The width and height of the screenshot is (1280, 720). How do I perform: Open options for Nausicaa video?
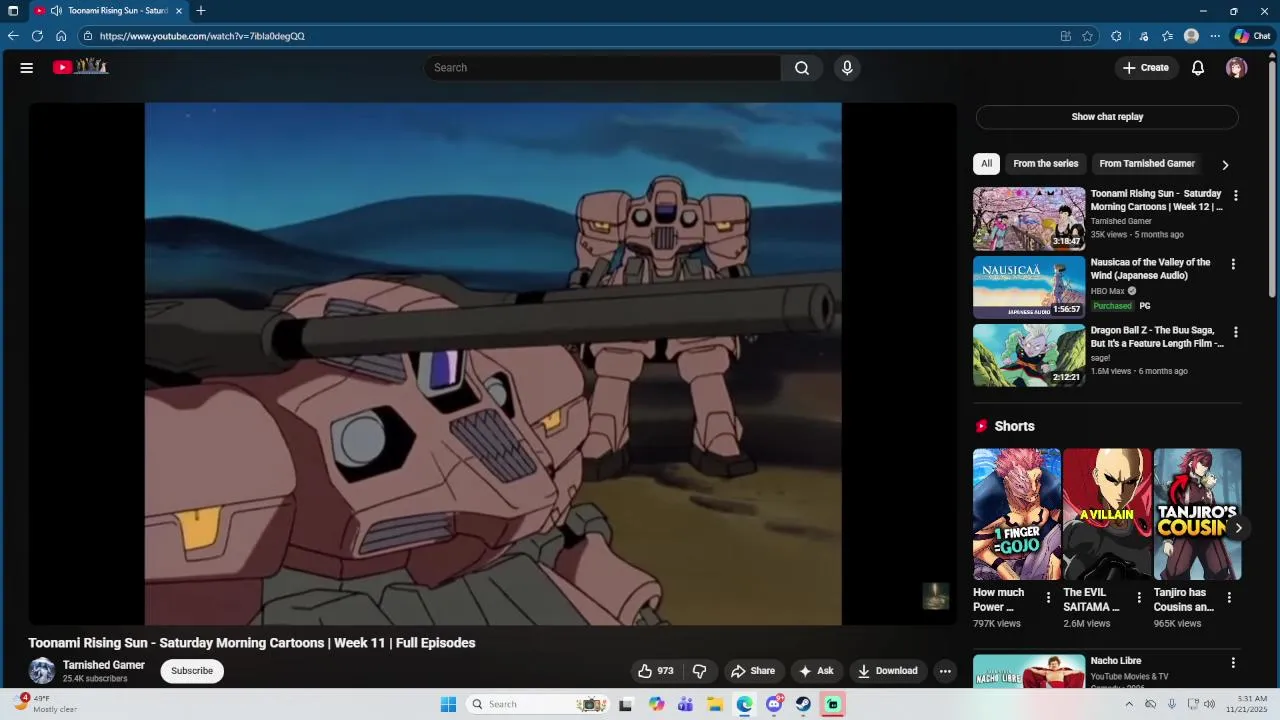1233,264
